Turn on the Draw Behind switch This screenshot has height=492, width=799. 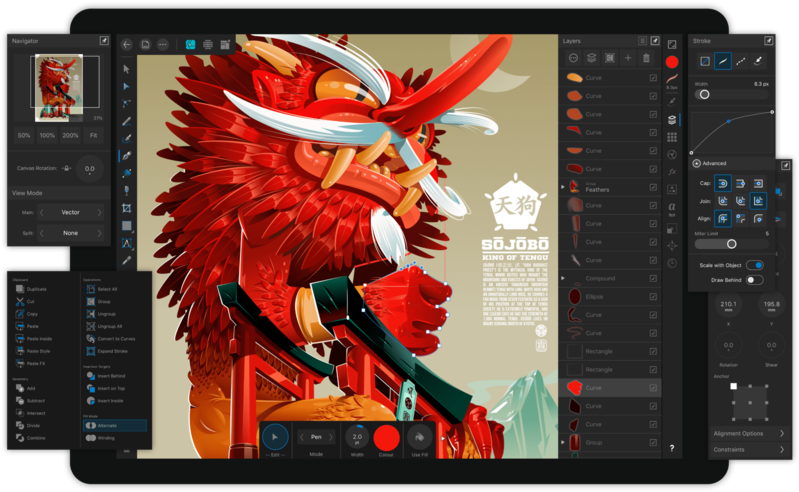coord(755,280)
